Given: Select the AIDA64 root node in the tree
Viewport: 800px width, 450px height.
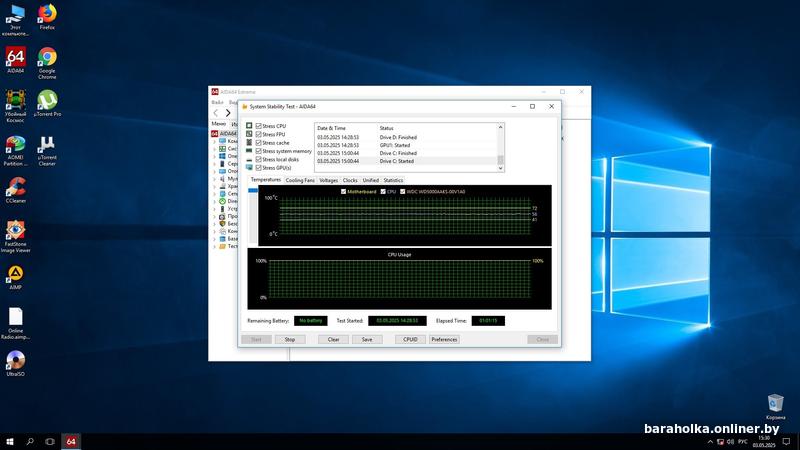Looking at the screenshot, I should pos(224,134).
